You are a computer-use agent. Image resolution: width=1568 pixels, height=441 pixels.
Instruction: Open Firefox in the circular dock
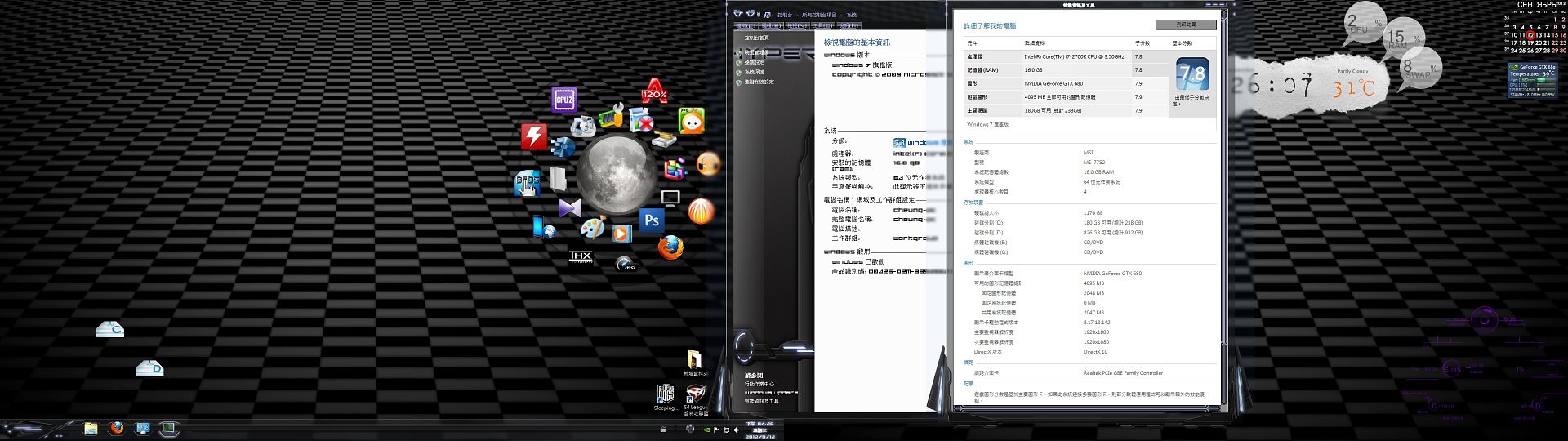tap(670, 246)
